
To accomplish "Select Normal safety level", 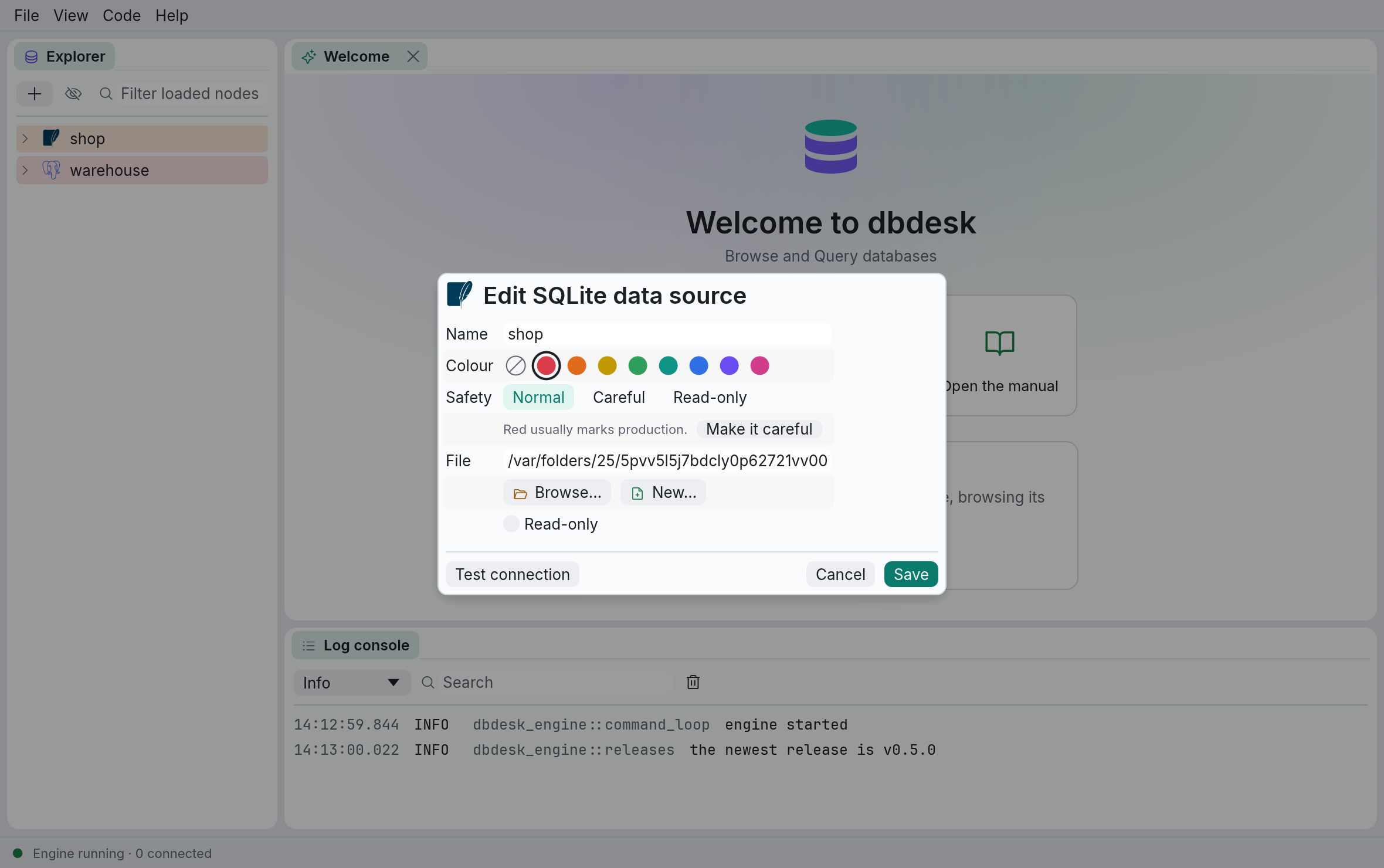I will coord(538,398).
